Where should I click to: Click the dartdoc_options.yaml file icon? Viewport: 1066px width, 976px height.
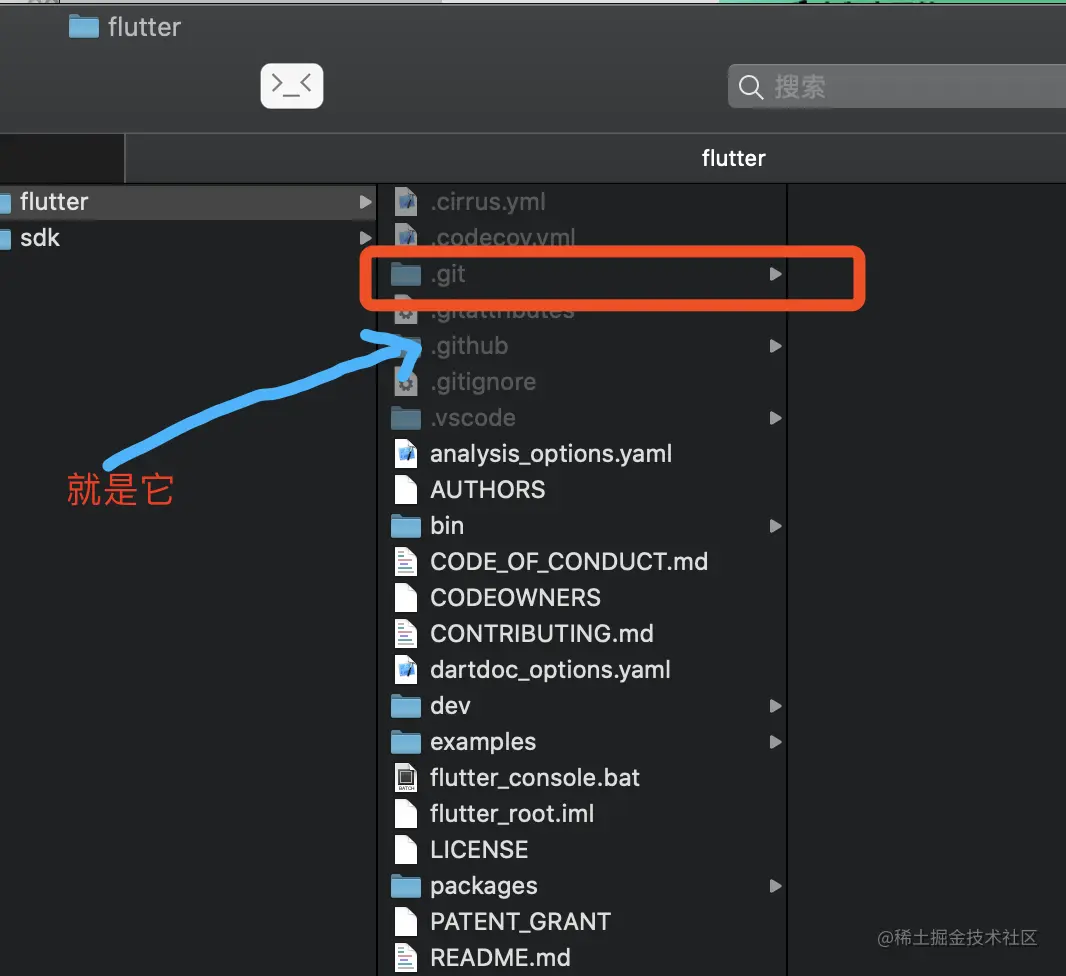tap(406, 670)
